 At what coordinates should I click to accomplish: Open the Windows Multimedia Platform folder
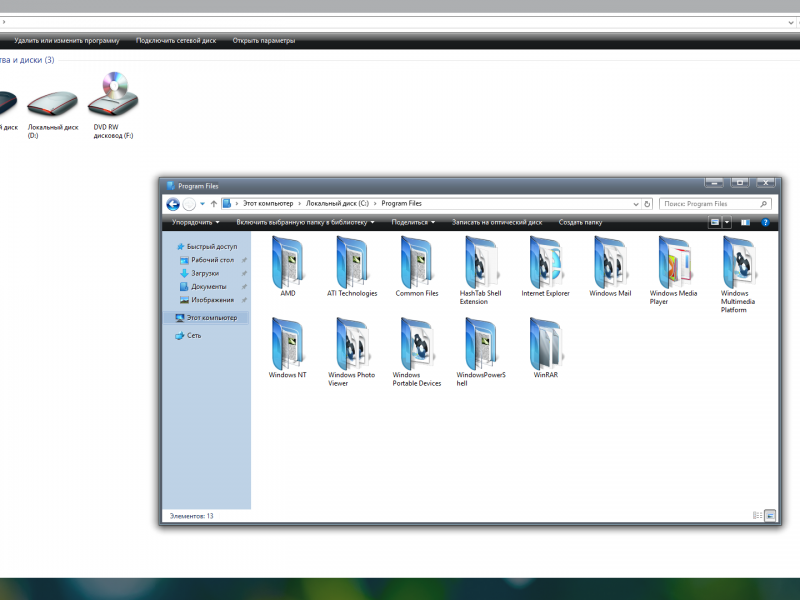click(x=738, y=274)
